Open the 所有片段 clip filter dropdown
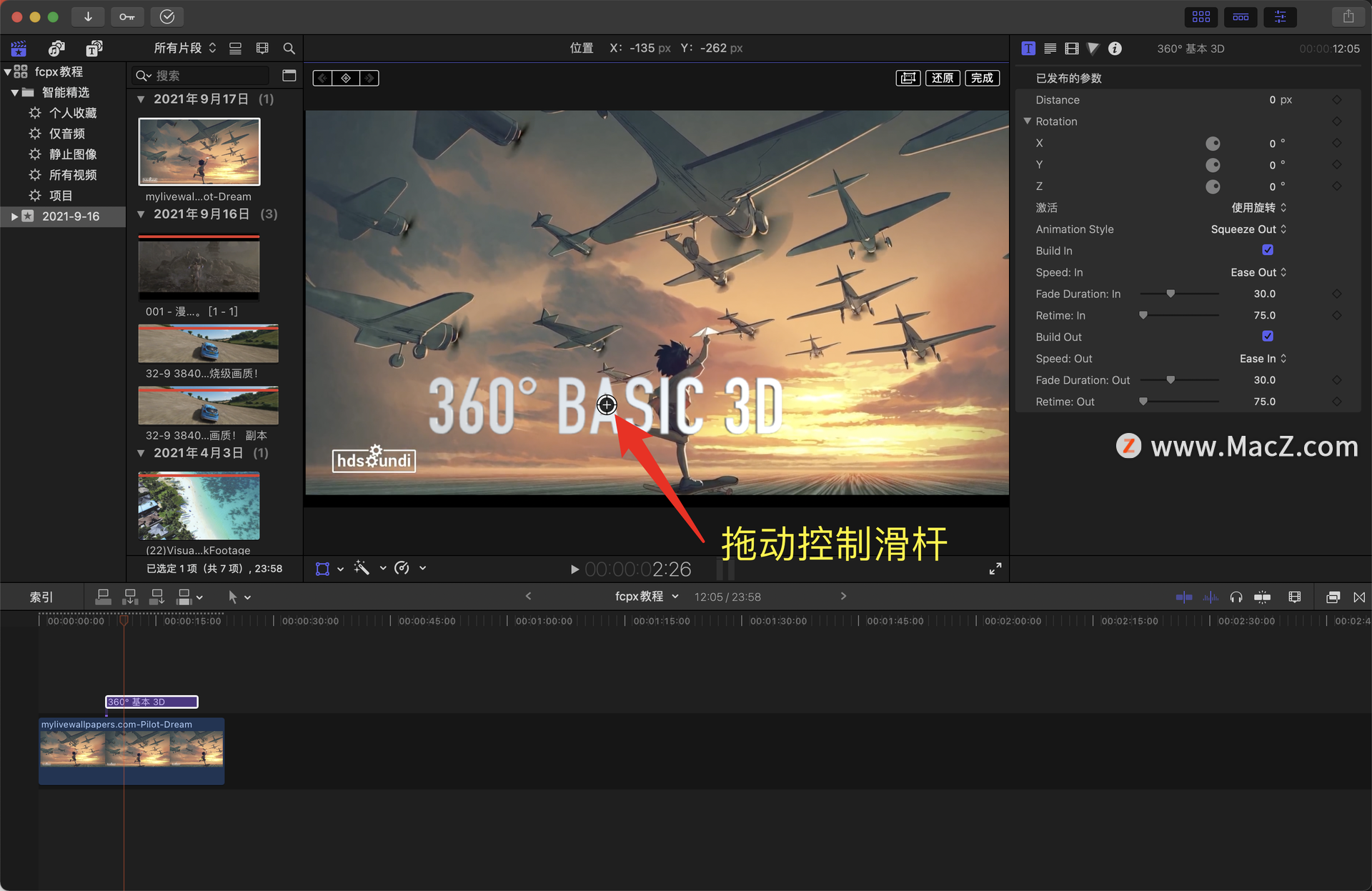 click(x=185, y=48)
